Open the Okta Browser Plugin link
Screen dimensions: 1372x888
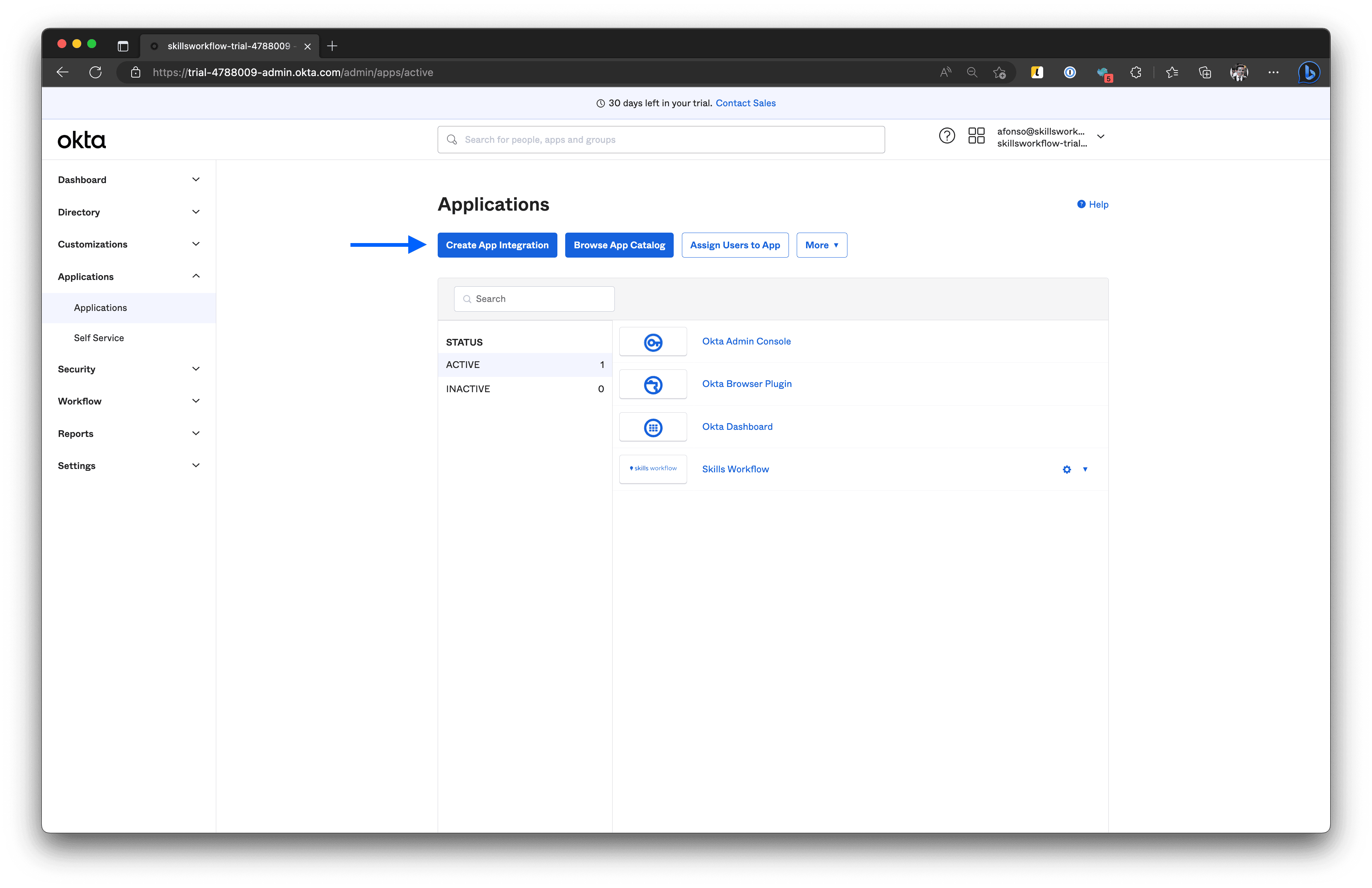746,384
